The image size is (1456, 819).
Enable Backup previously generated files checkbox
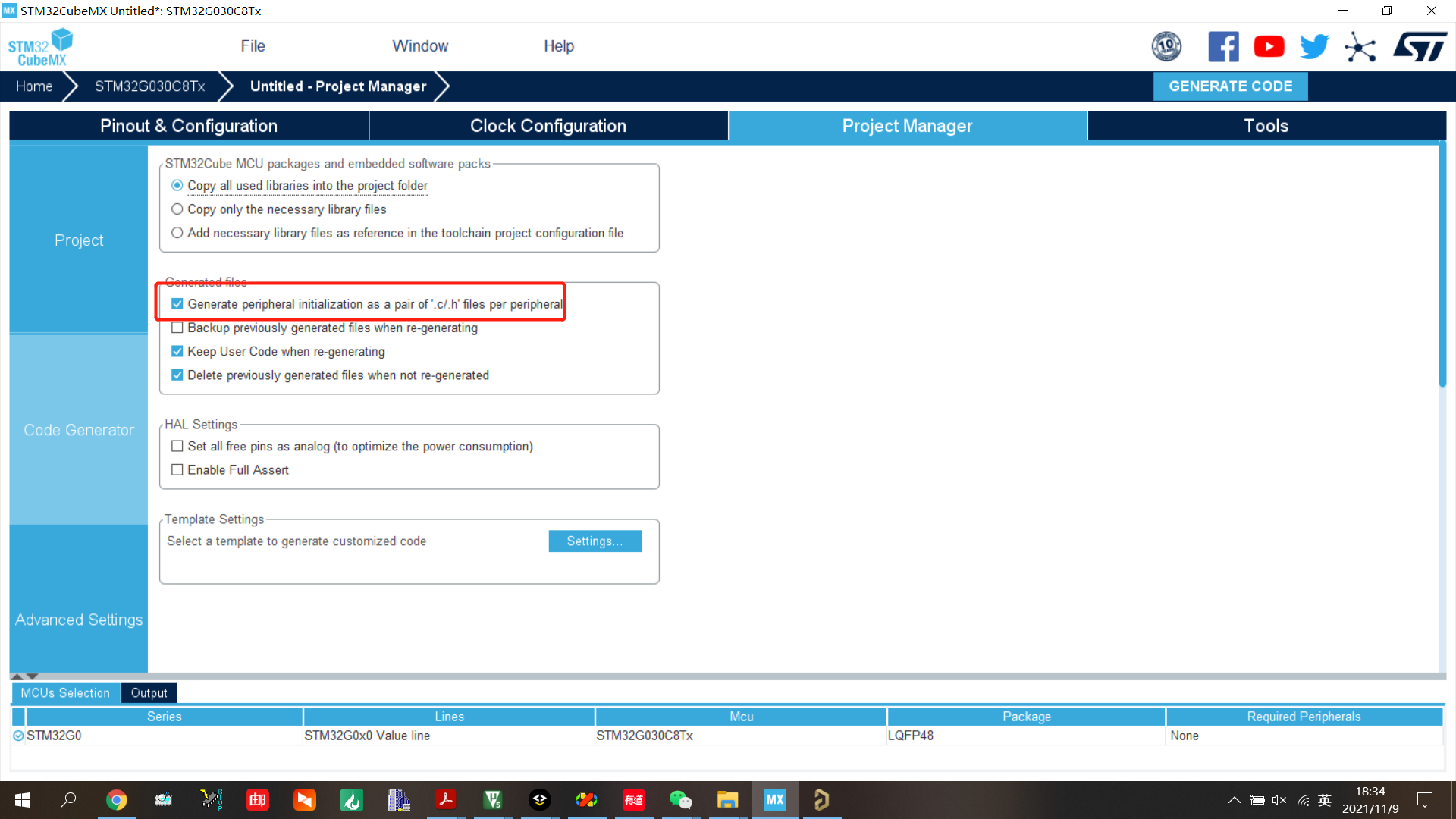pos(177,328)
